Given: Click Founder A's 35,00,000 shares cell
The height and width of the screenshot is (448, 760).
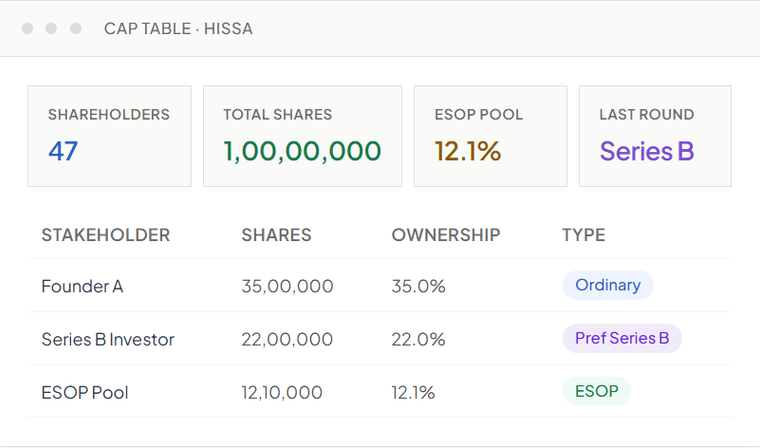Looking at the screenshot, I should point(287,286).
